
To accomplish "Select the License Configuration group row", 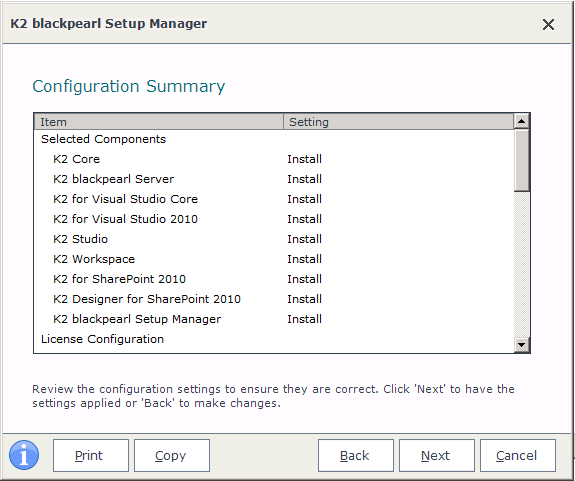I will tap(274, 339).
